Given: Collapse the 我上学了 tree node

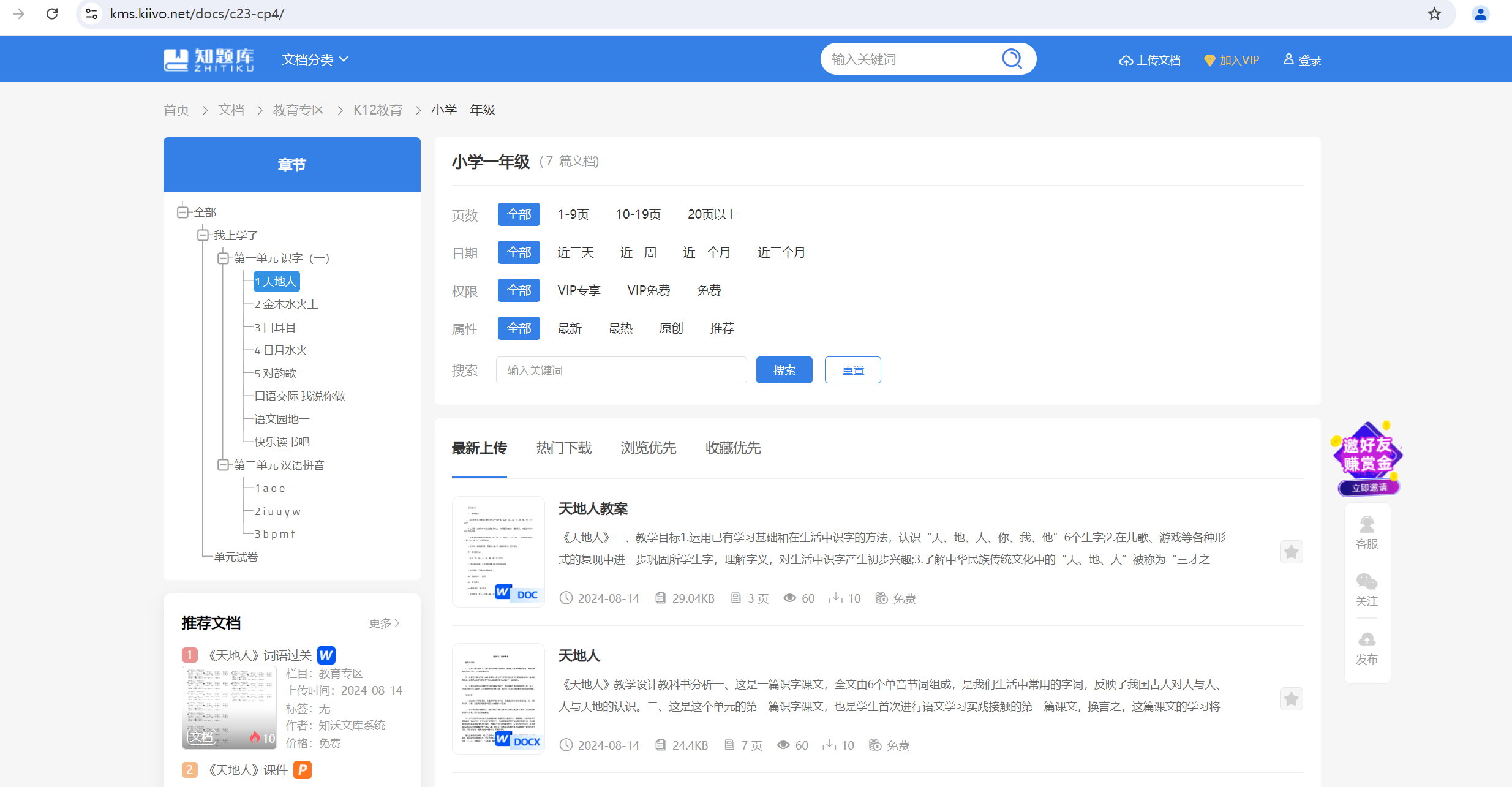Looking at the screenshot, I should click(203, 235).
